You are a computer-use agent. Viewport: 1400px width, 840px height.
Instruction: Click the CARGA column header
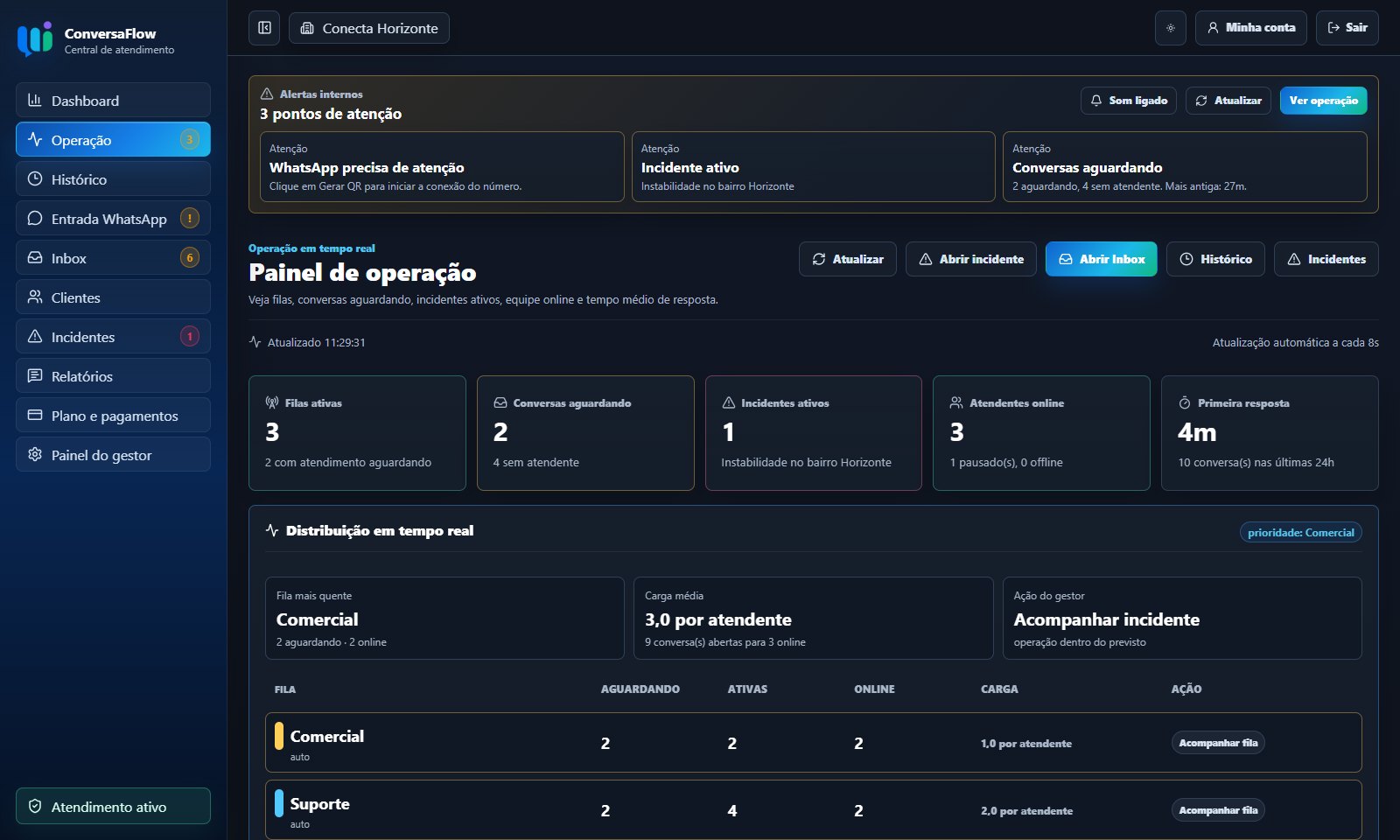click(999, 689)
